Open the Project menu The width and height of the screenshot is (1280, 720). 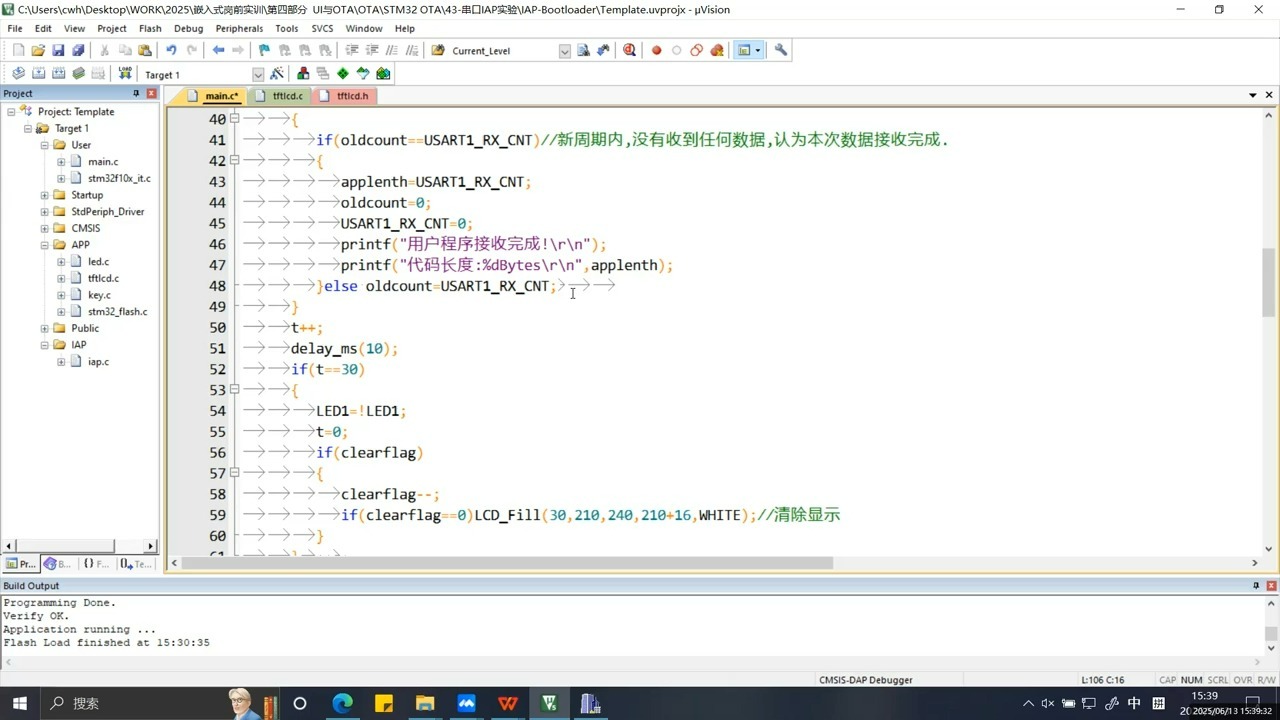tap(112, 28)
